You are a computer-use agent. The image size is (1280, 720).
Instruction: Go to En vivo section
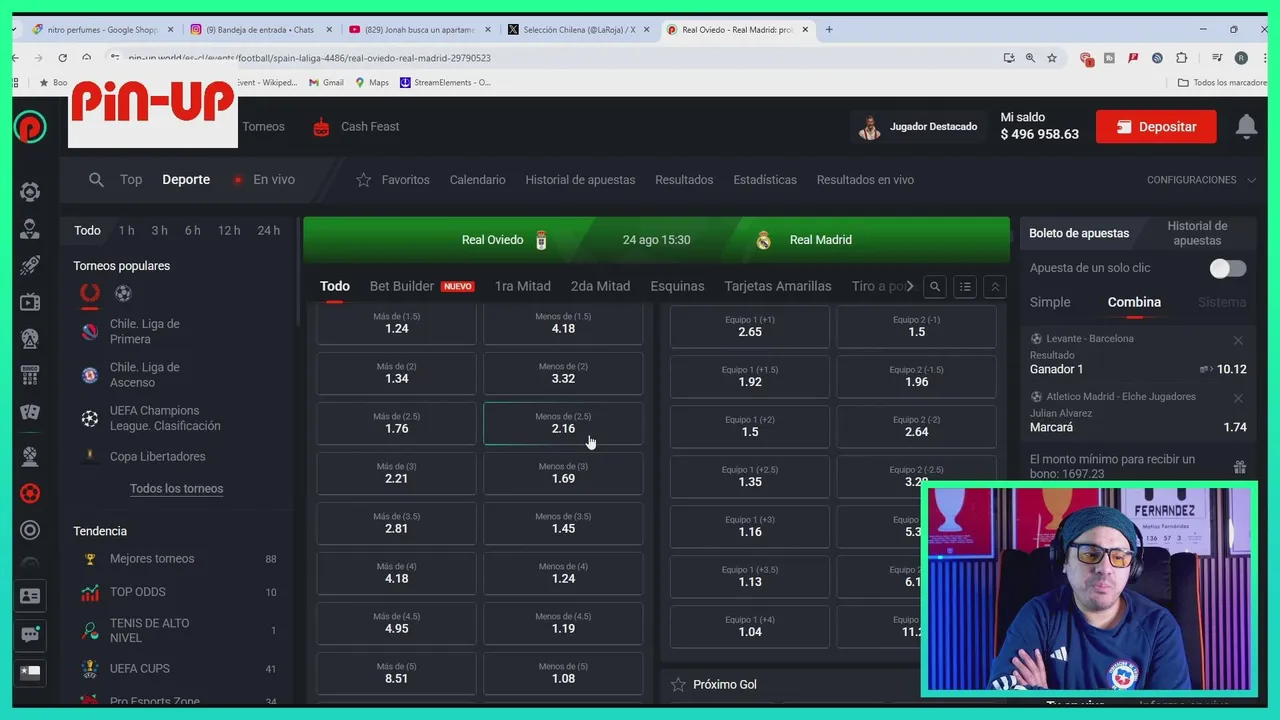264,180
